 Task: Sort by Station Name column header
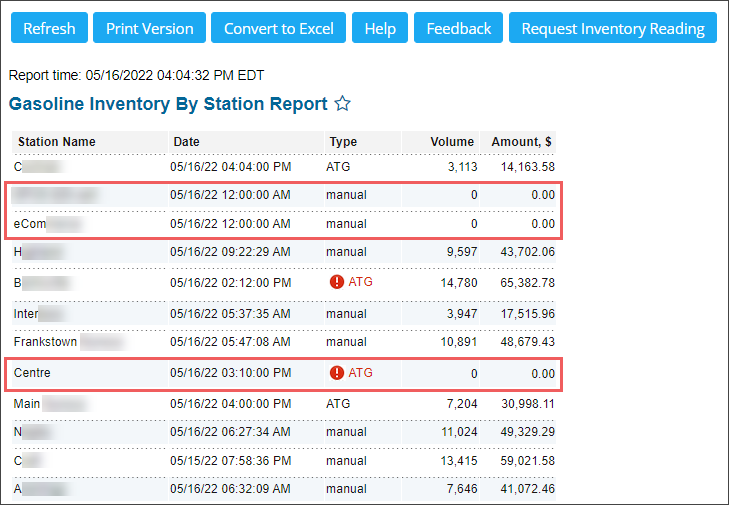(x=57, y=142)
